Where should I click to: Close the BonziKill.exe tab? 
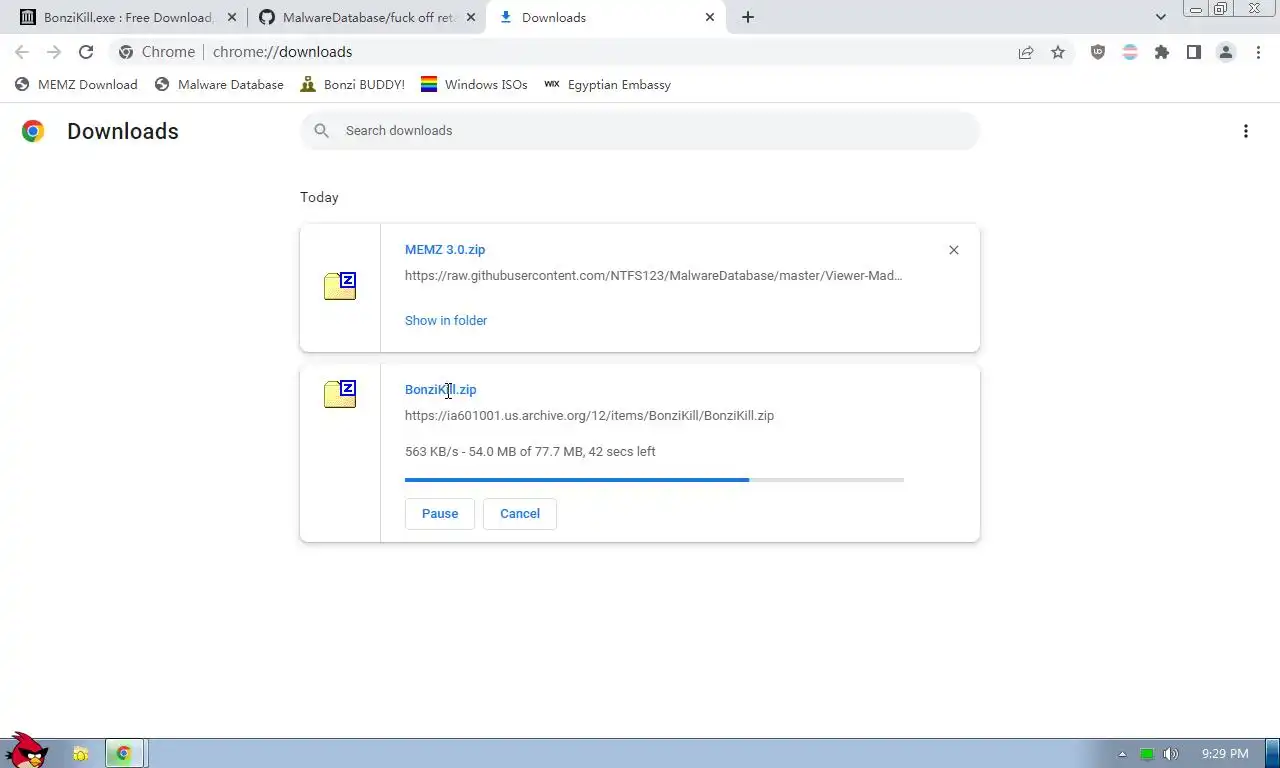(230, 17)
